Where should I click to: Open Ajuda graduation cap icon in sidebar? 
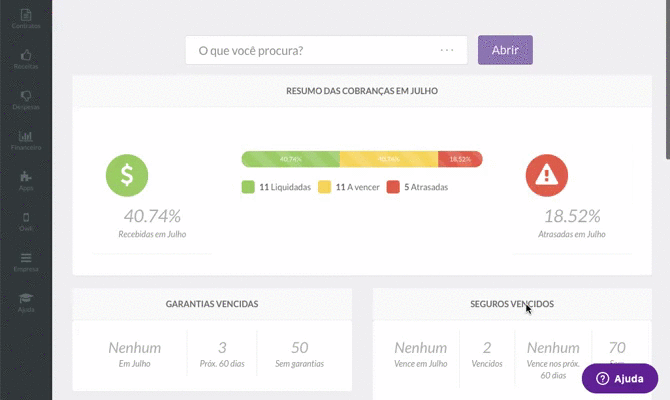pos(26,302)
